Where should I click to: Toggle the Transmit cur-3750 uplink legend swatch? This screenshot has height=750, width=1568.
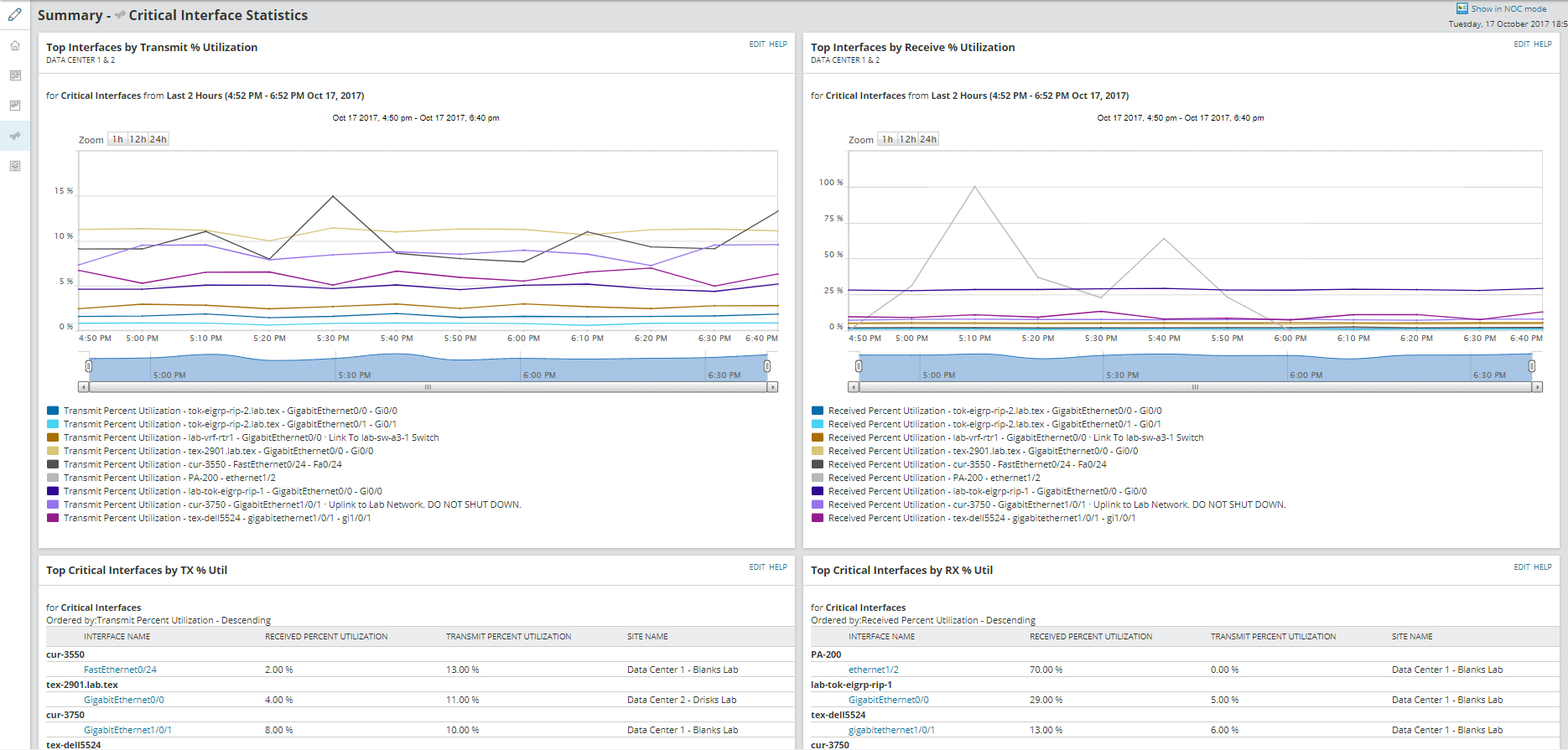[53, 504]
